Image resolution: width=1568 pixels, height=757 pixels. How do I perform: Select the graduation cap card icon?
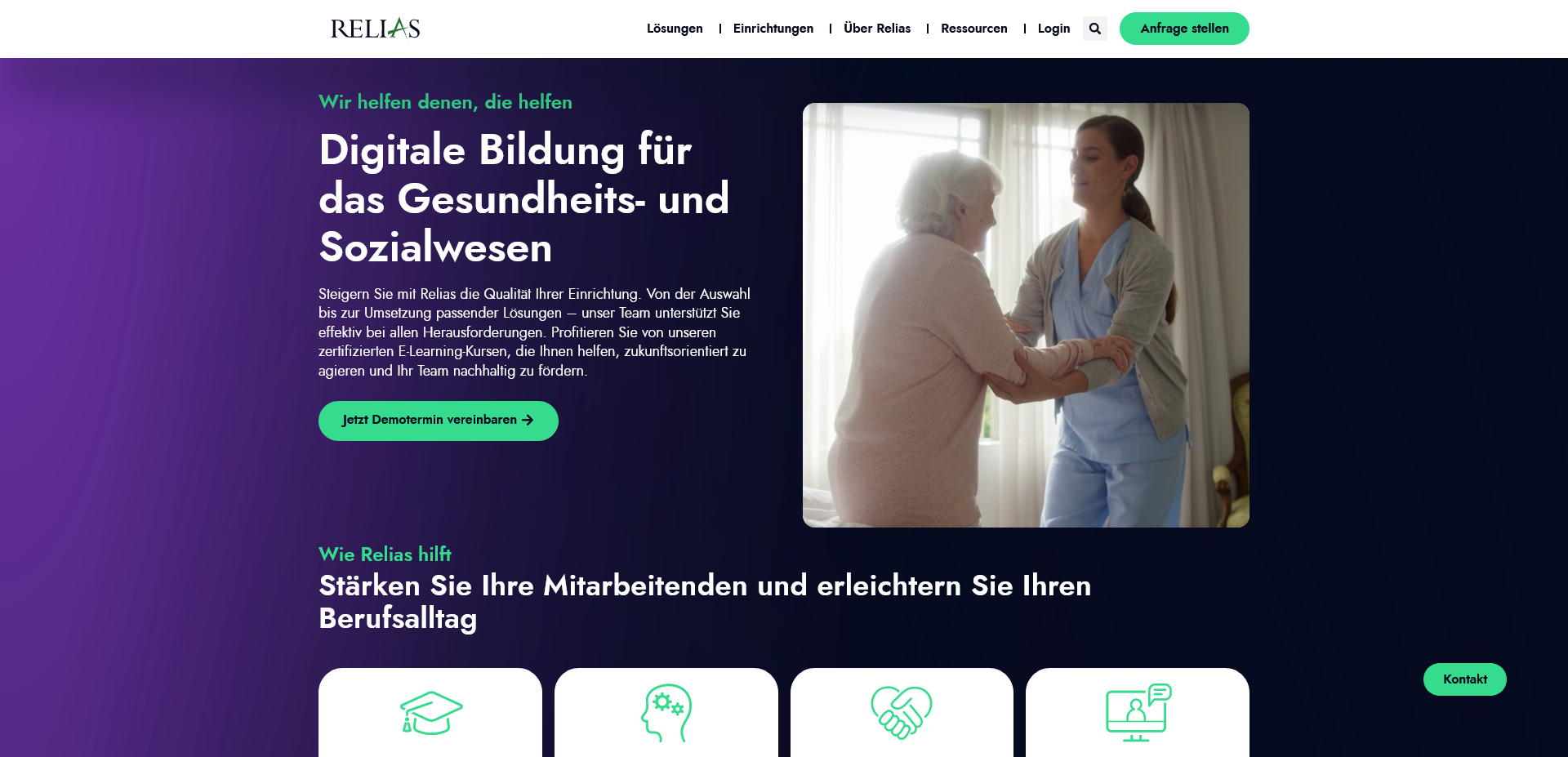click(x=431, y=713)
